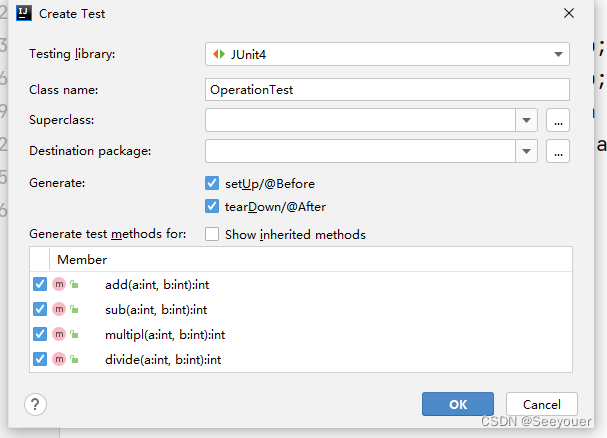Click into the Superclass text field
Image resolution: width=607 pixels, height=438 pixels.
(x=360, y=120)
